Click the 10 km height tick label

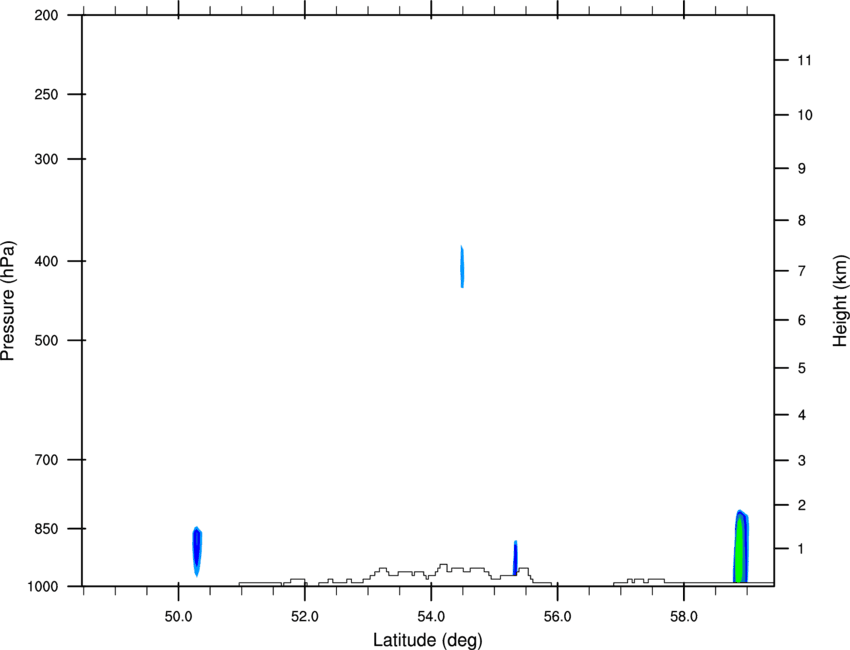(x=805, y=115)
